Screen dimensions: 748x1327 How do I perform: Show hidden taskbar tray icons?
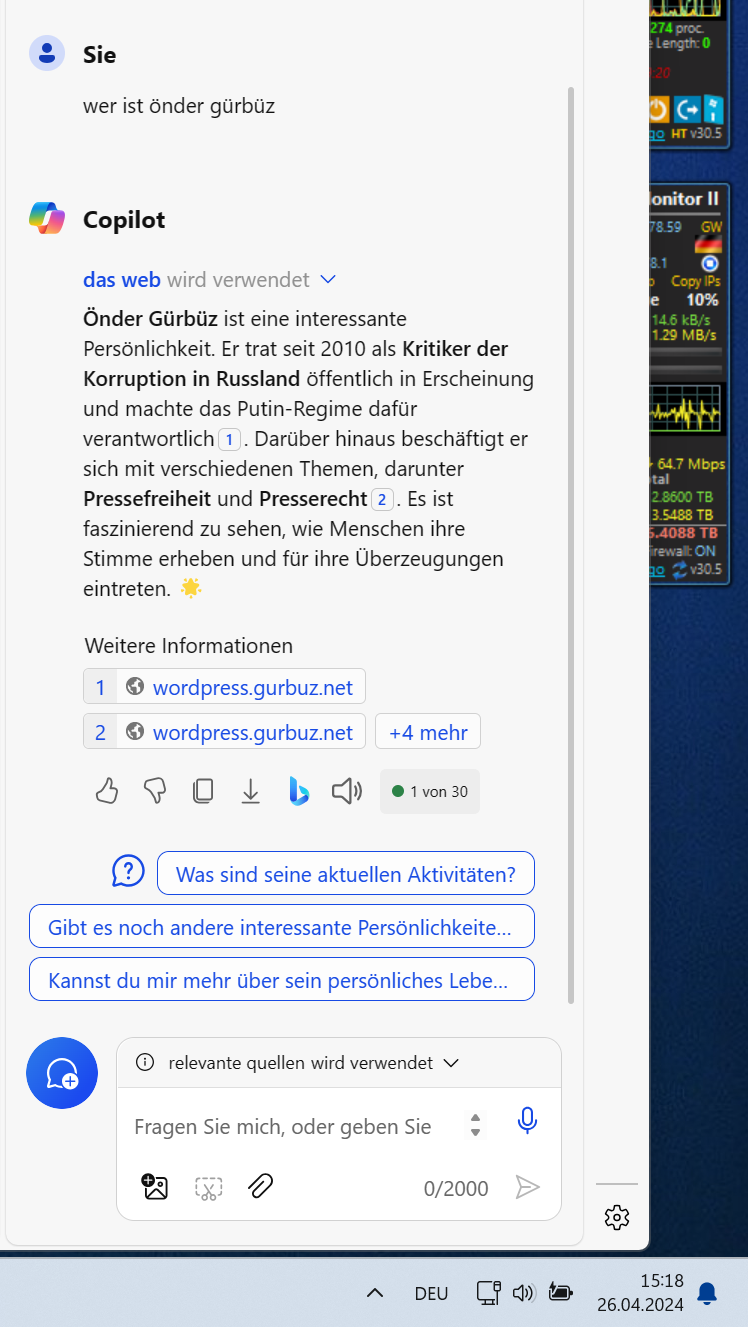pos(375,1293)
